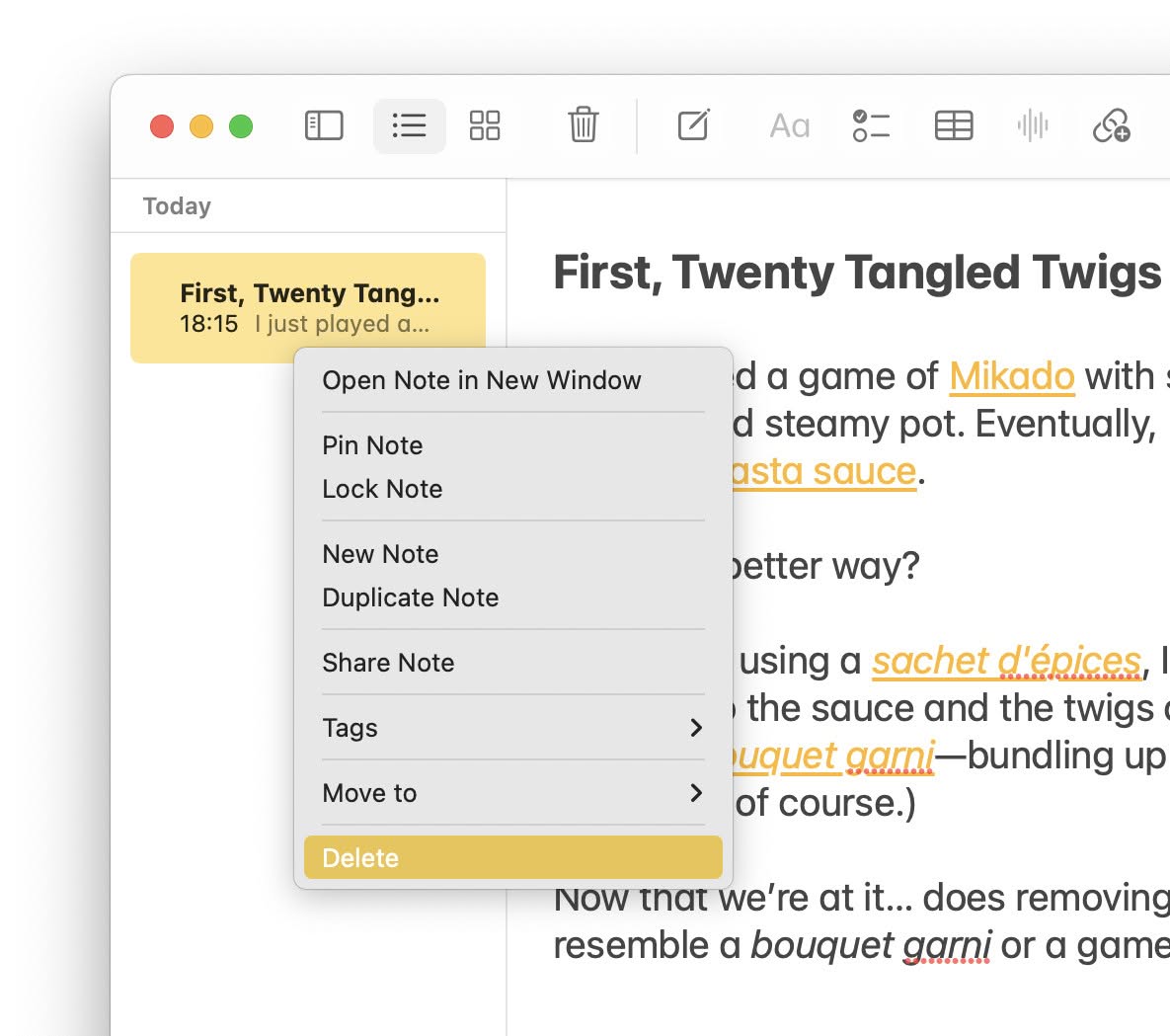This screenshot has height=1036, width=1170.
Task: Choose New Note in context menu
Action: click(512, 554)
